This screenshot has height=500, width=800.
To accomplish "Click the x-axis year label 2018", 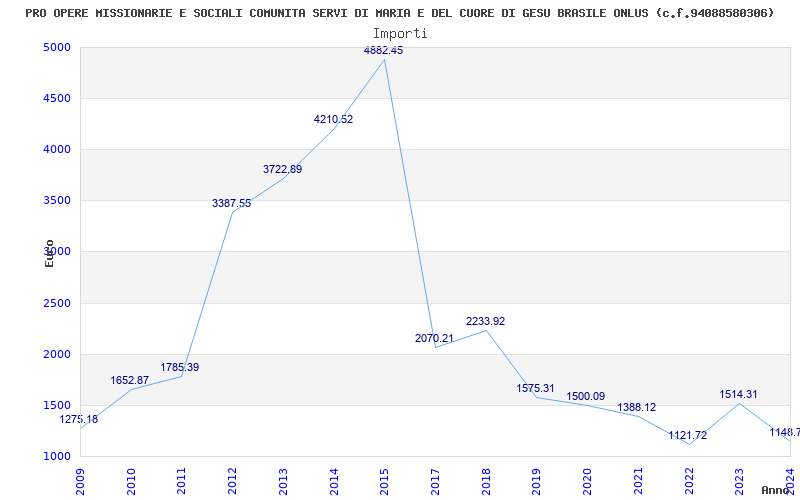I will tap(486, 482).
